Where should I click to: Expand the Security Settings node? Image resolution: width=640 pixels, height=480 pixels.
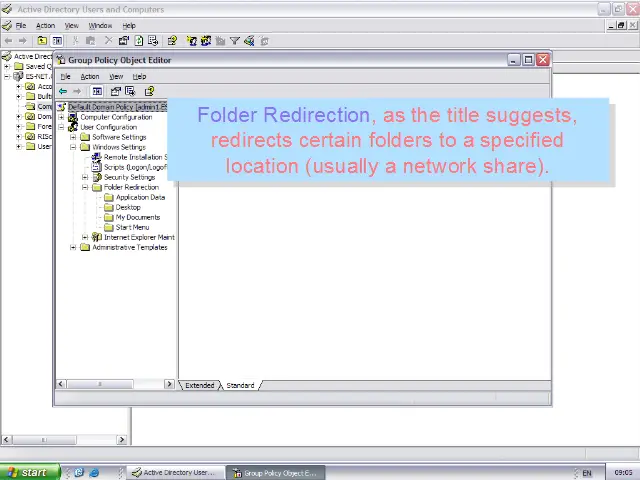85,177
